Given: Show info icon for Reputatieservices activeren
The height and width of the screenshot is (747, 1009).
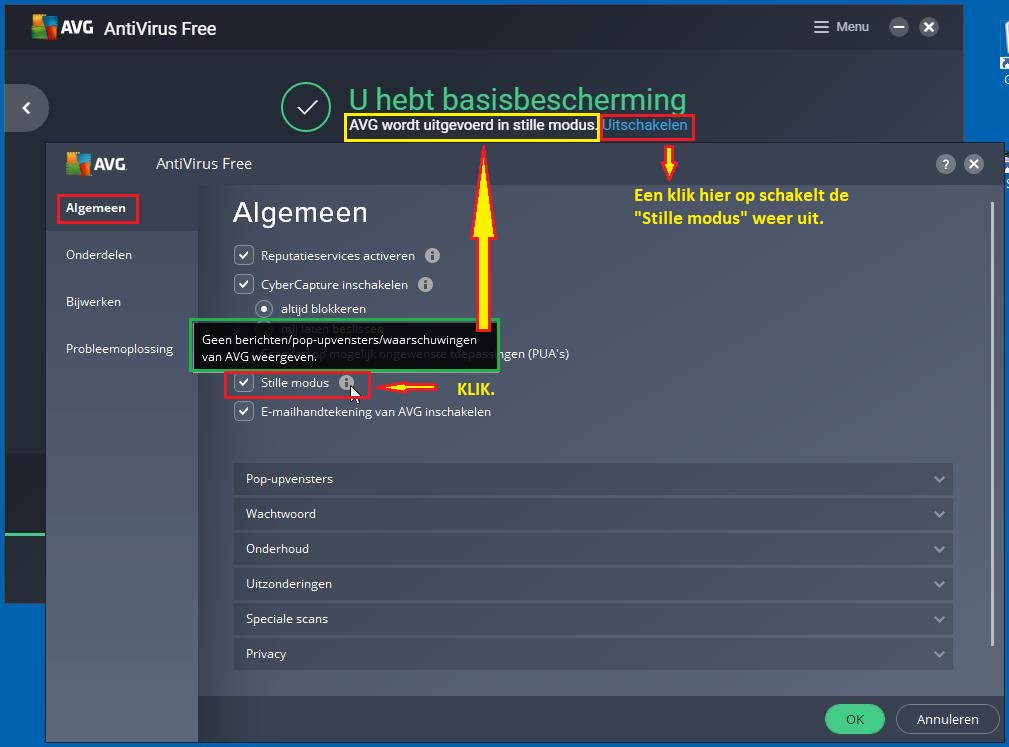Looking at the screenshot, I should 432,255.
